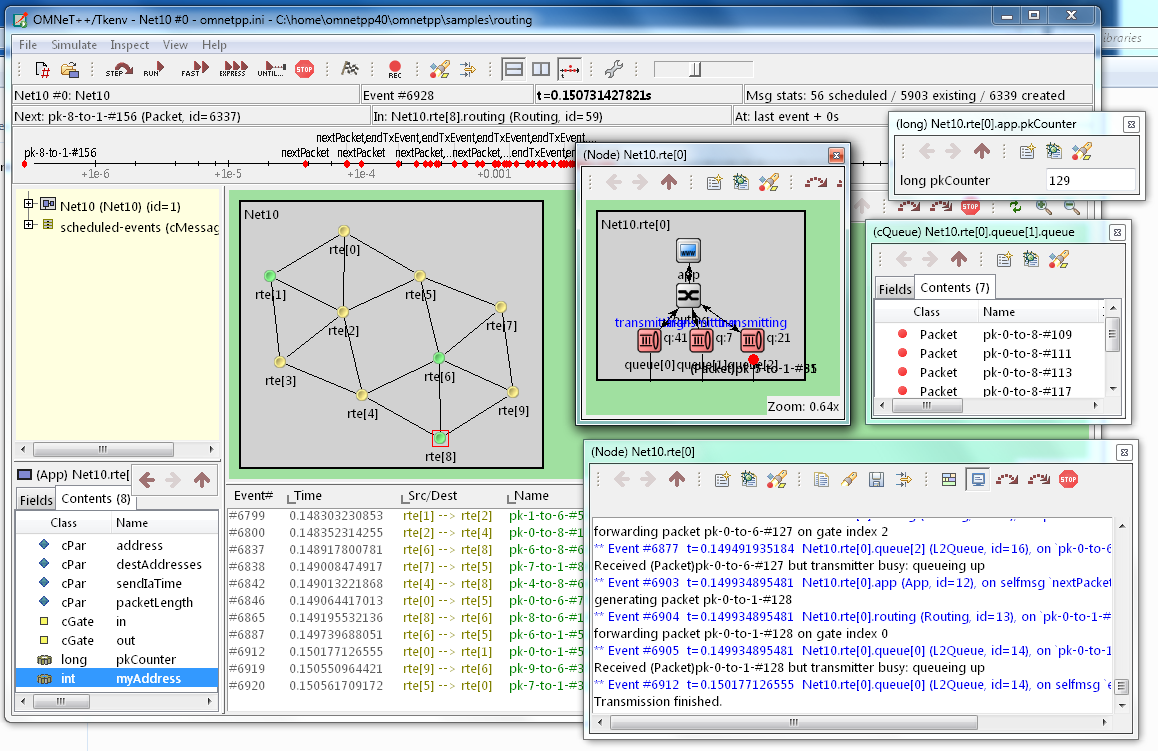Click the queue[0] module icon

[x=649, y=340]
